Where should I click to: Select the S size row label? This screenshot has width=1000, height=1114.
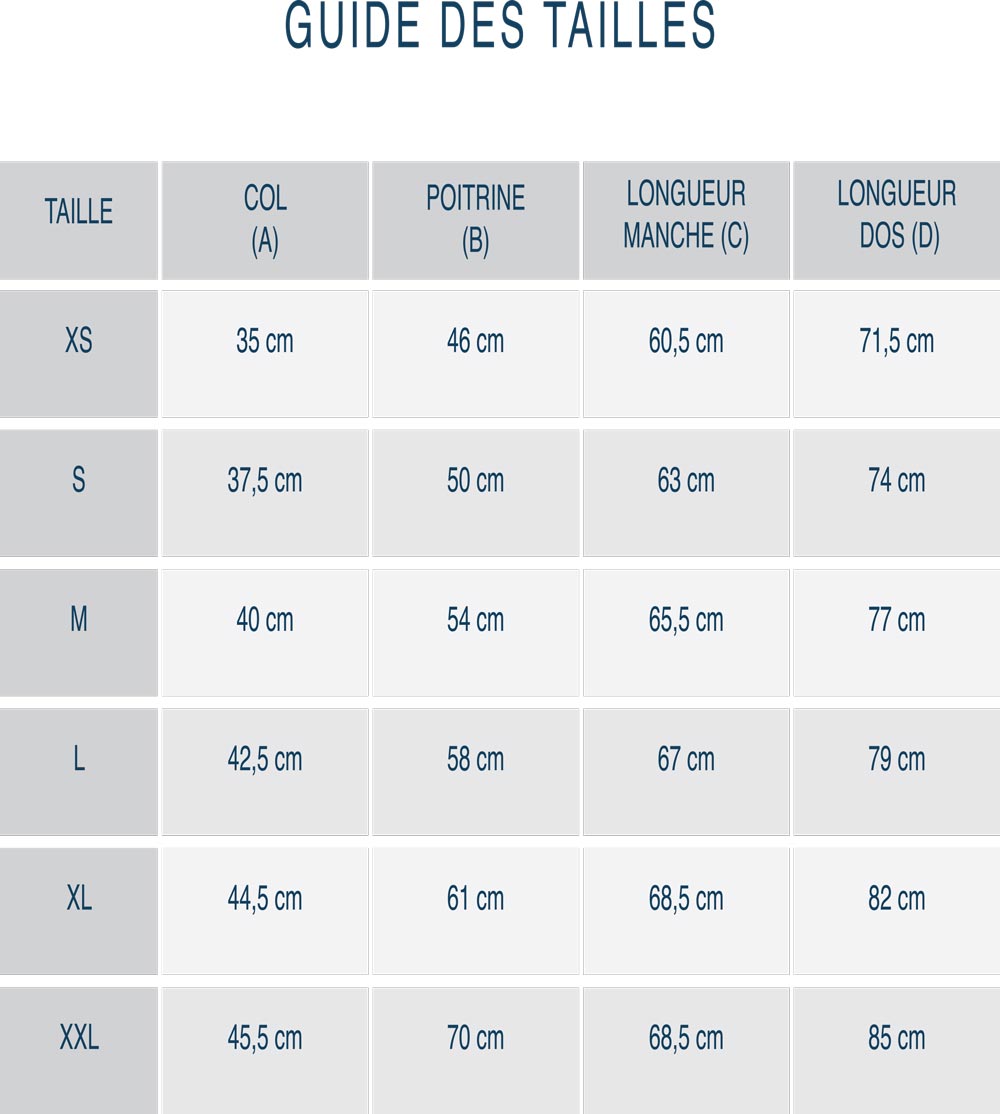point(79,481)
